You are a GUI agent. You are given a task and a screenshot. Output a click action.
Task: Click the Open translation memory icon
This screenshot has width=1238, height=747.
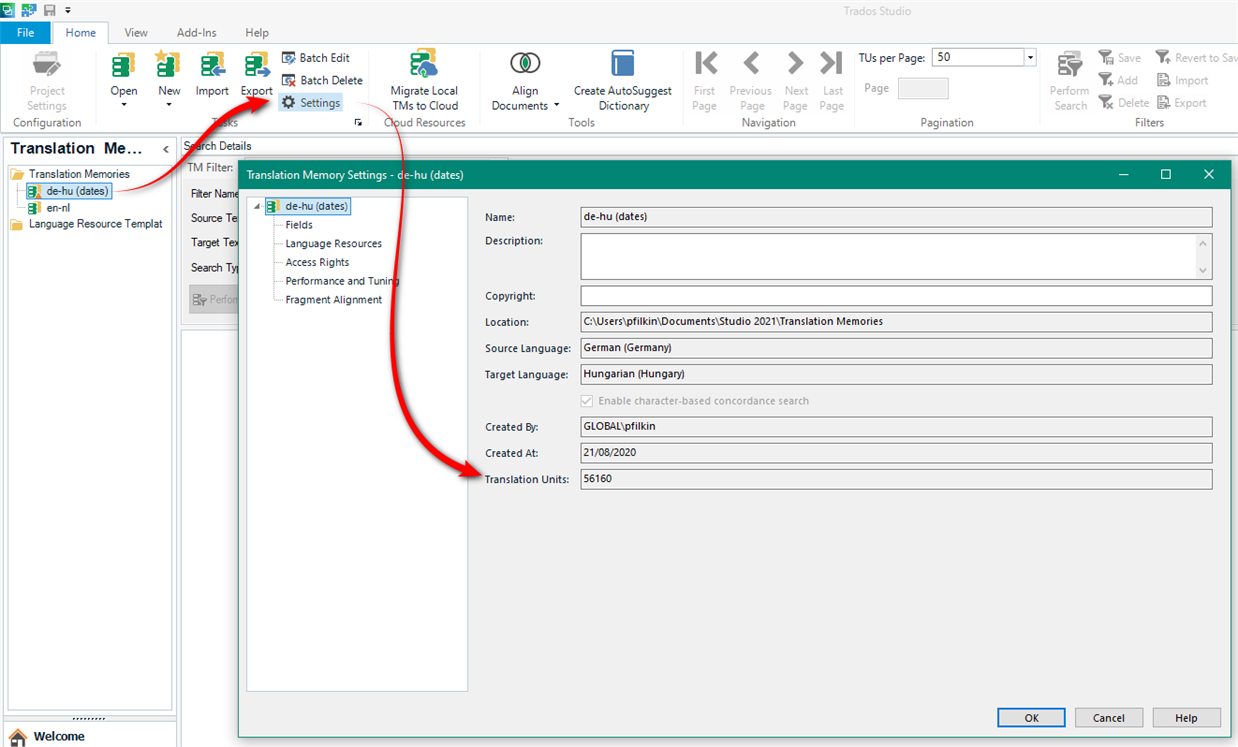pos(124,65)
